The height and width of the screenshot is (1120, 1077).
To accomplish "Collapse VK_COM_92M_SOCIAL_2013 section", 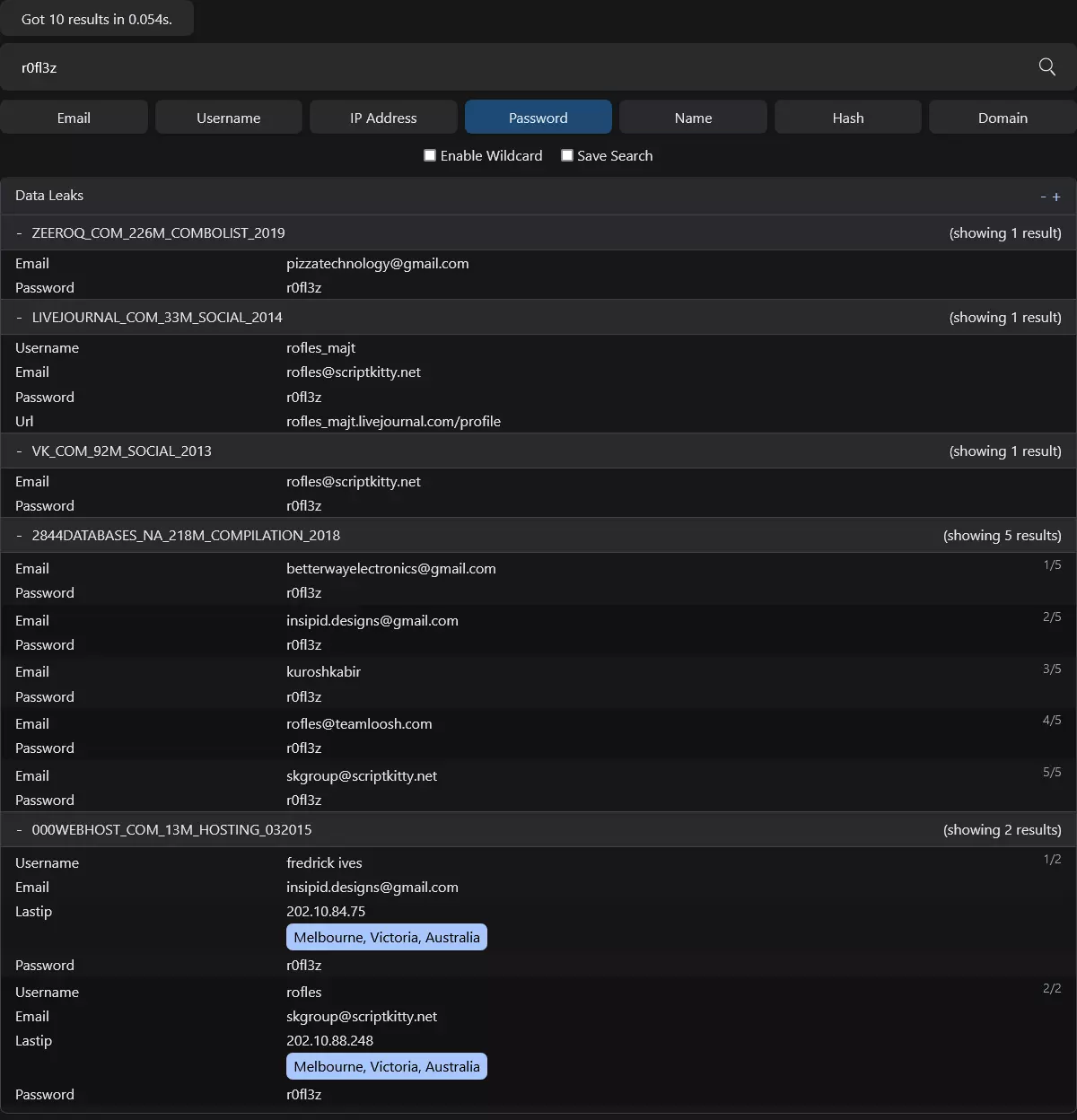I will coord(19,451).
